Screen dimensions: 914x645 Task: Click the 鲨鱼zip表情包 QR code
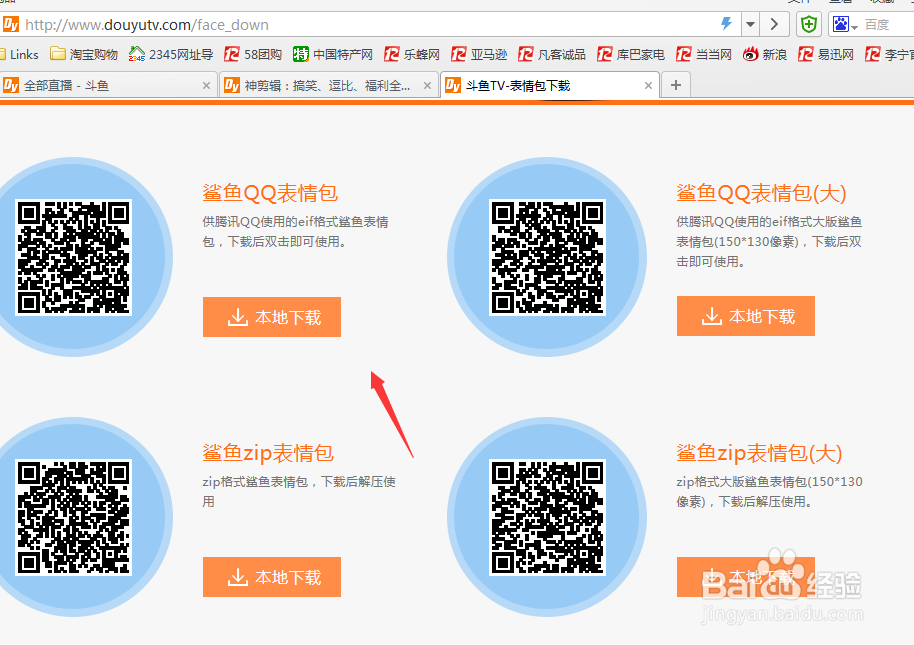[x=73, y=517]
